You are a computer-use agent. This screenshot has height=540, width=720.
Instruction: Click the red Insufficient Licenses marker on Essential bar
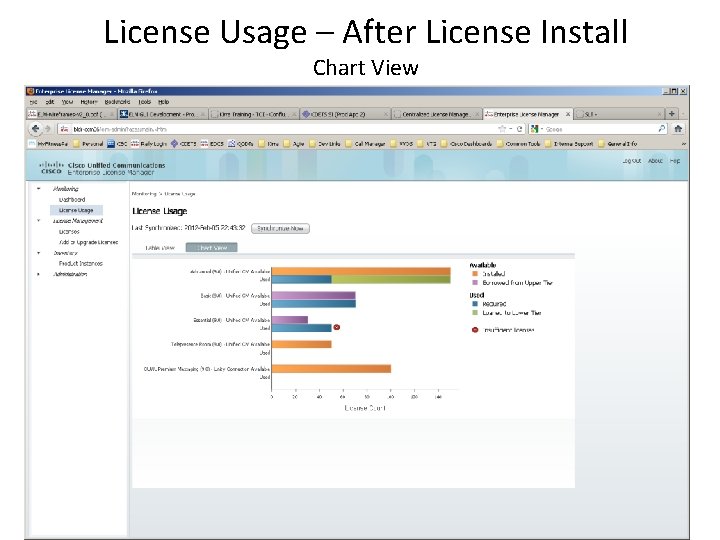337,327
